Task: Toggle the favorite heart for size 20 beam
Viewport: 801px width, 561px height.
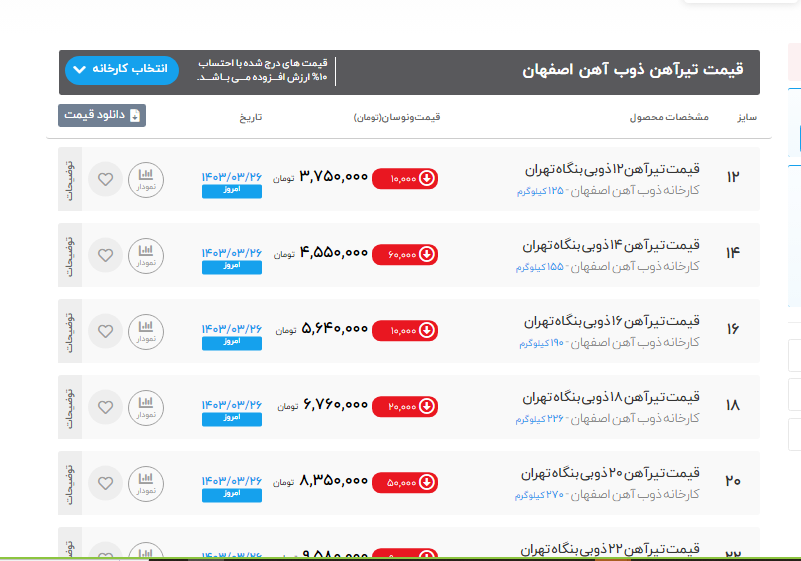Action: click(105, 483)
